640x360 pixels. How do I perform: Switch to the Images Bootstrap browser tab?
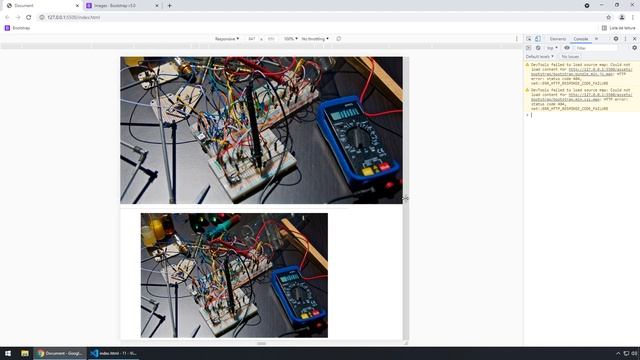pos(122,6)
